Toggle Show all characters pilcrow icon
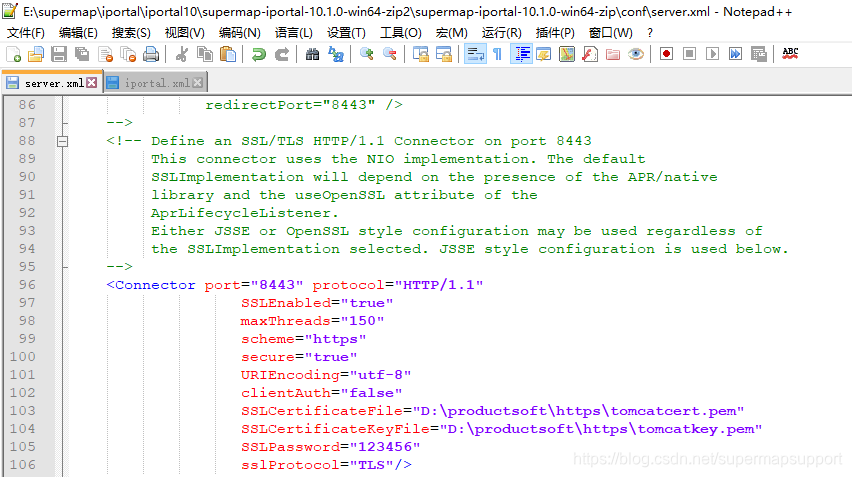The height and width of the screenshot is (477, 852). (498, 54)
